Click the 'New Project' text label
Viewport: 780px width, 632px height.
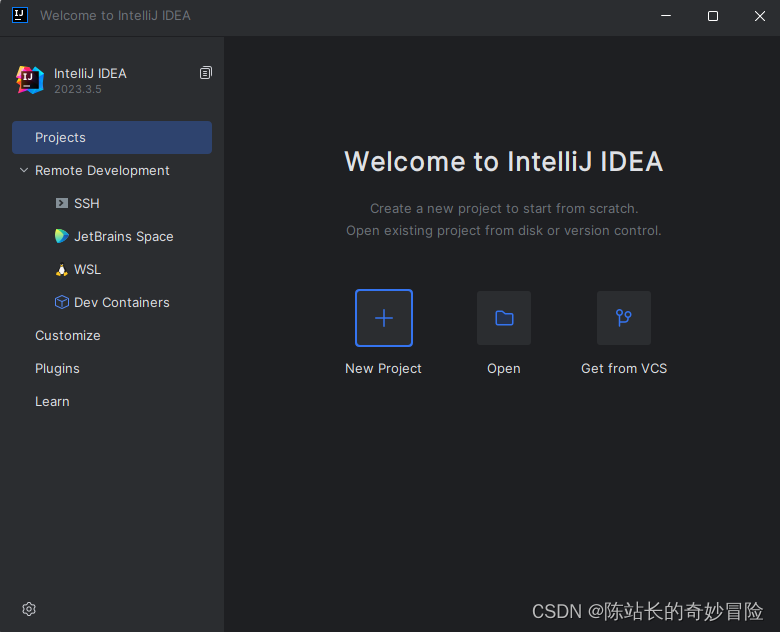pyautogui.click(x=383, y=369)
